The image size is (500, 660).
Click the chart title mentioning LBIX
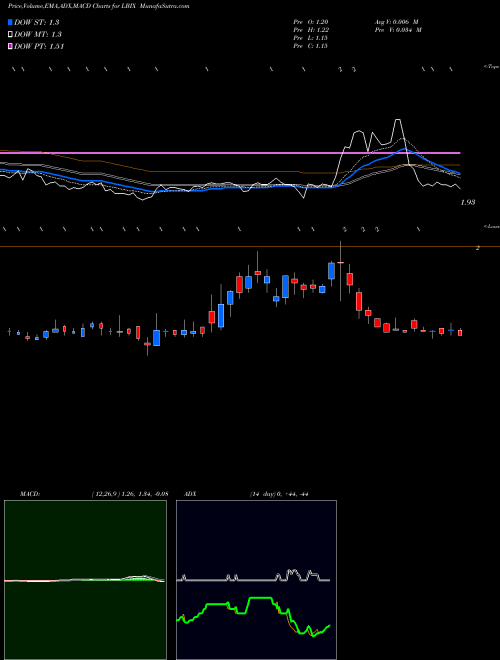(x=98, y=6)
